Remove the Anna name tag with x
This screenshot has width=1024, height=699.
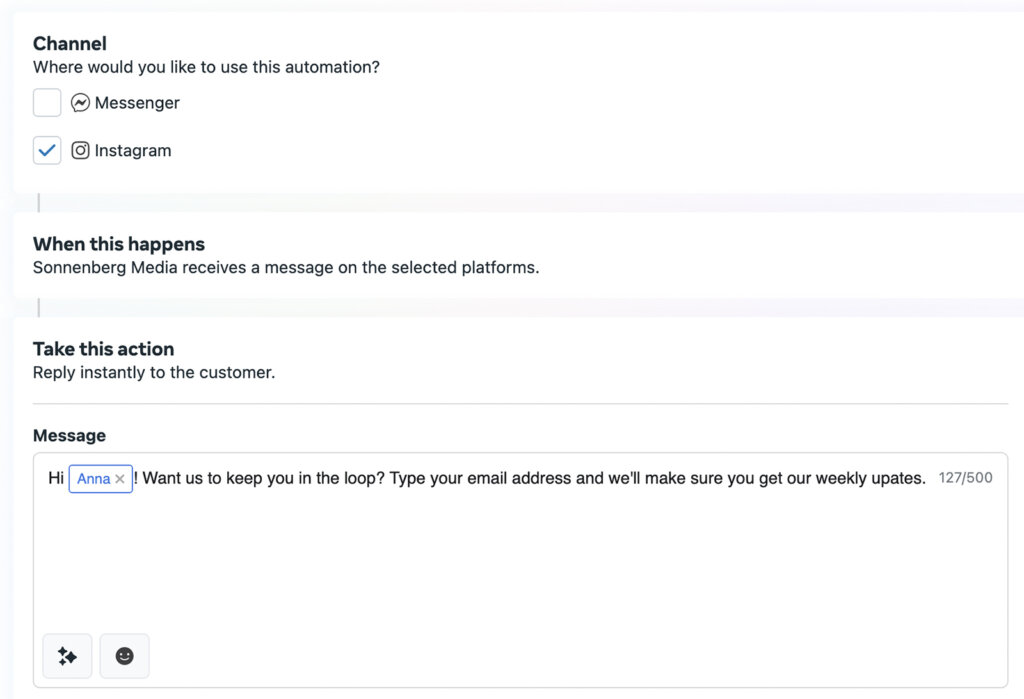(120, 479)
